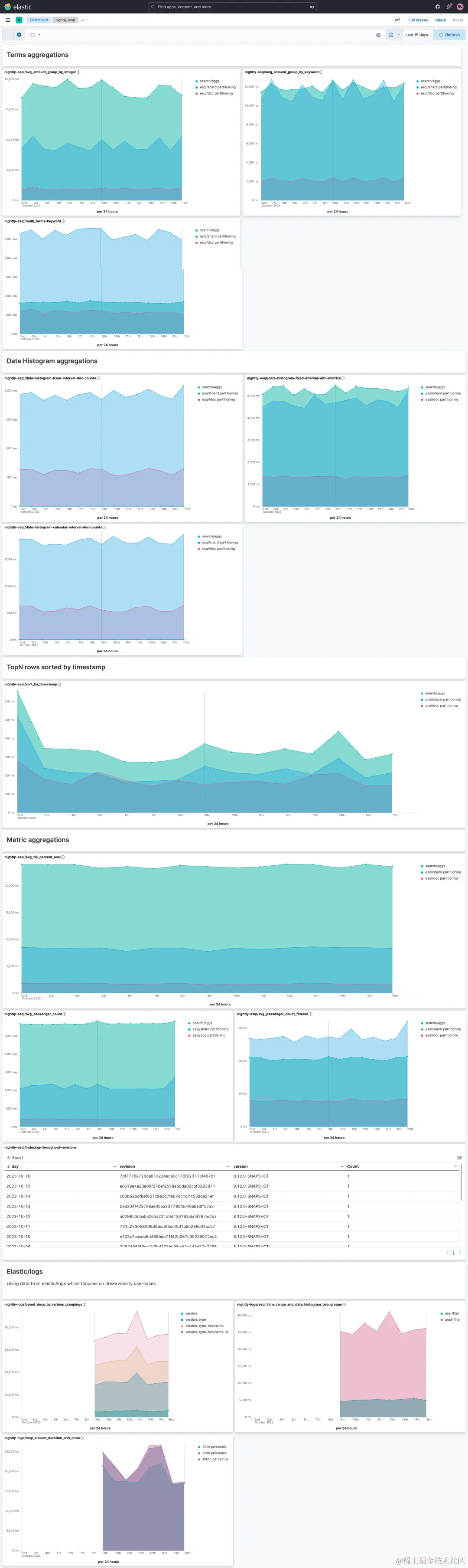468x1568 pixels.
Task: Click Reset in dashboard toolbar
Action: click(458, 20)
